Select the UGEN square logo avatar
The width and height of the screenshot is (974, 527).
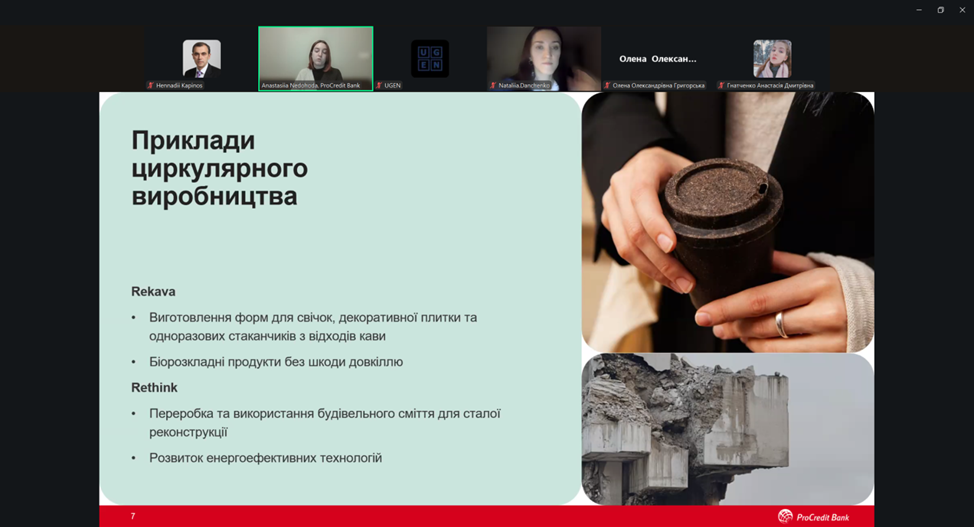click(x=430, y=59)
